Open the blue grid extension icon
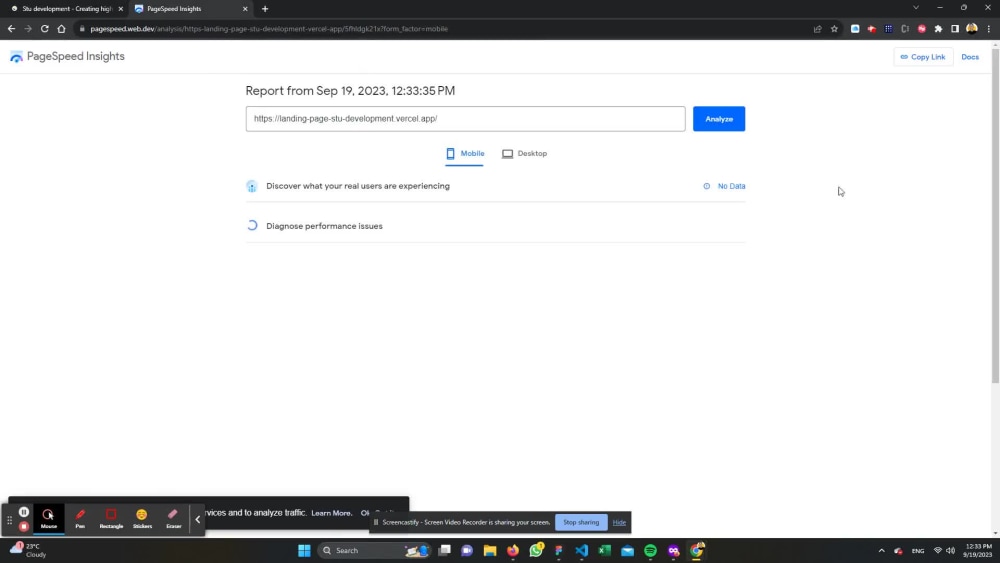 [x=888, y=29]
